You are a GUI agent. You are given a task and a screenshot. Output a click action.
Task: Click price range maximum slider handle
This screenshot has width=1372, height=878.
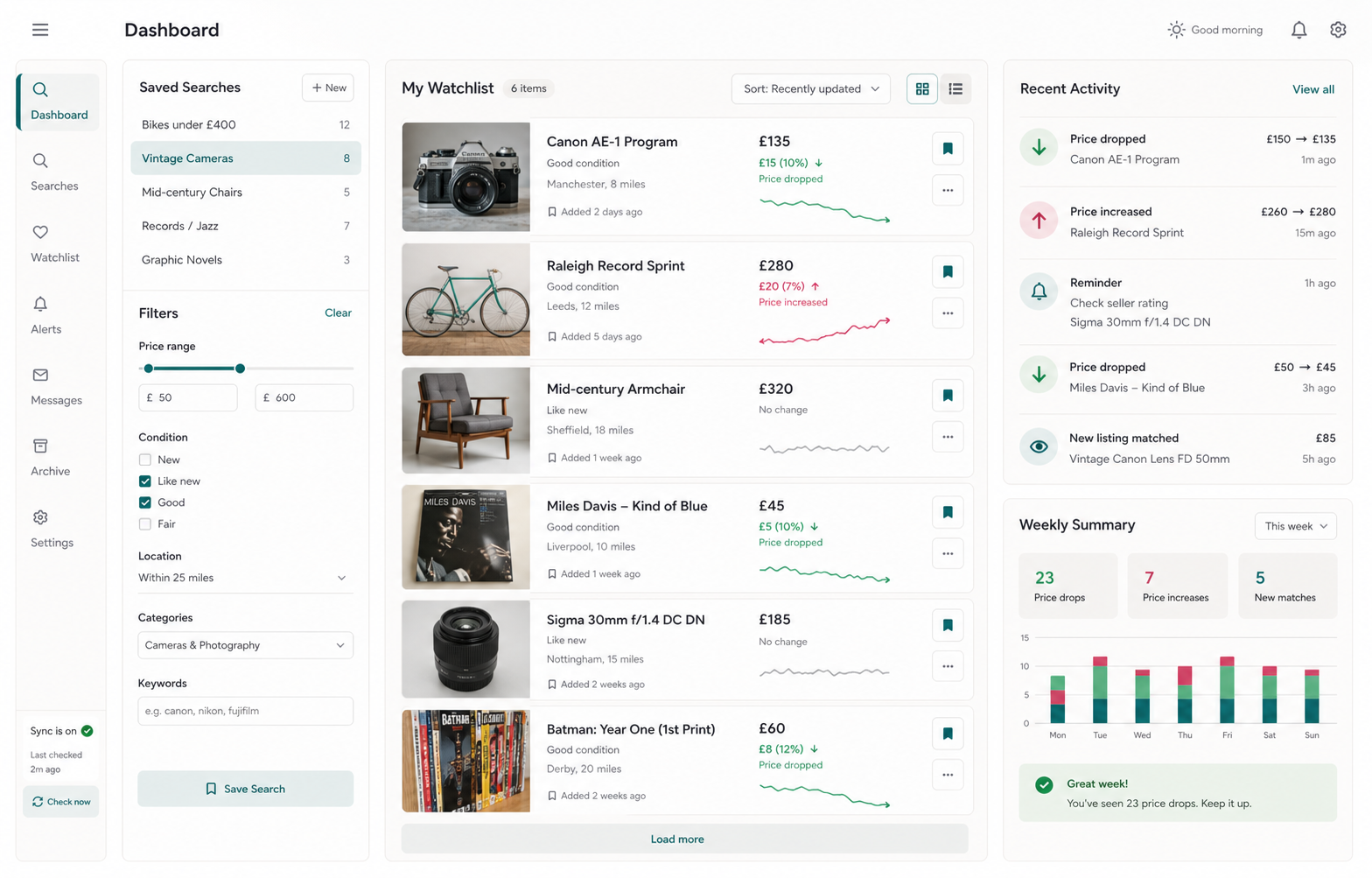point(240,369)
